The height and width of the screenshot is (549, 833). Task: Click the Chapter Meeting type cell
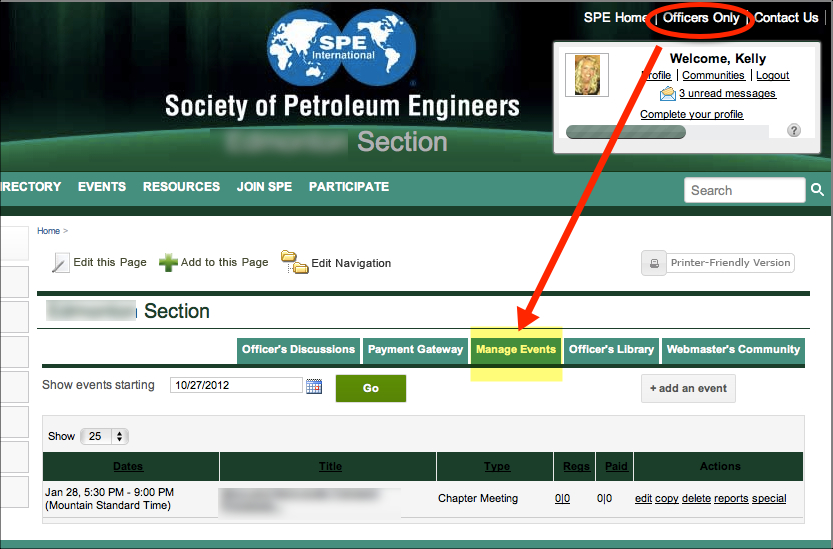[478, 499]
